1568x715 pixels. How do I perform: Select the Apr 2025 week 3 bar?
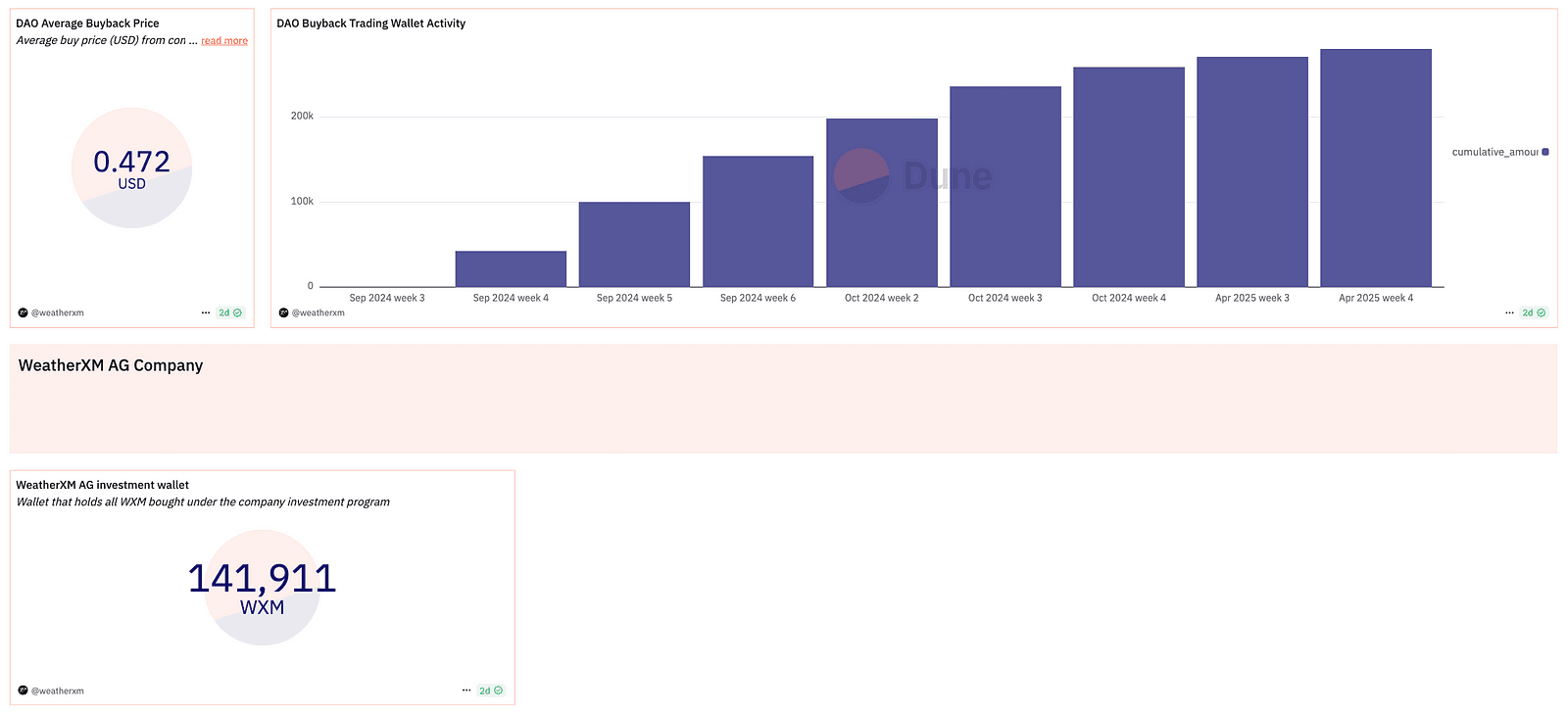click(x=1252, y=172)
